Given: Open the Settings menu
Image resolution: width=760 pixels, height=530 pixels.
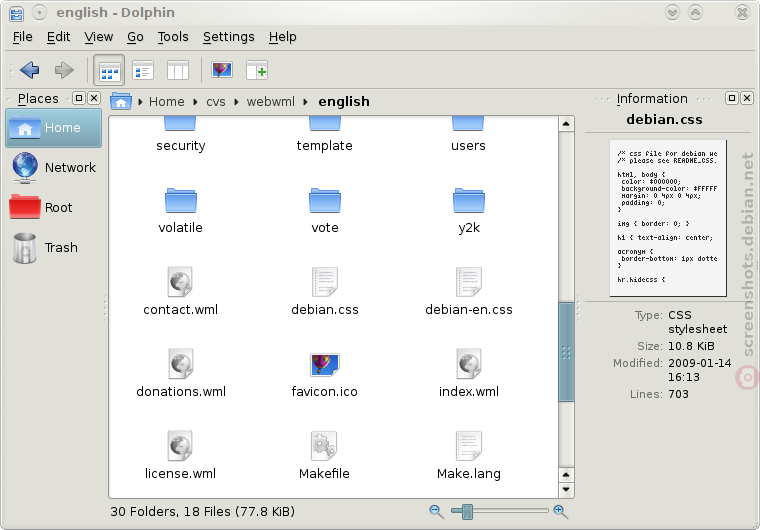Looking at the screenshot, I should pyautogui.click(x=228, y=37).
